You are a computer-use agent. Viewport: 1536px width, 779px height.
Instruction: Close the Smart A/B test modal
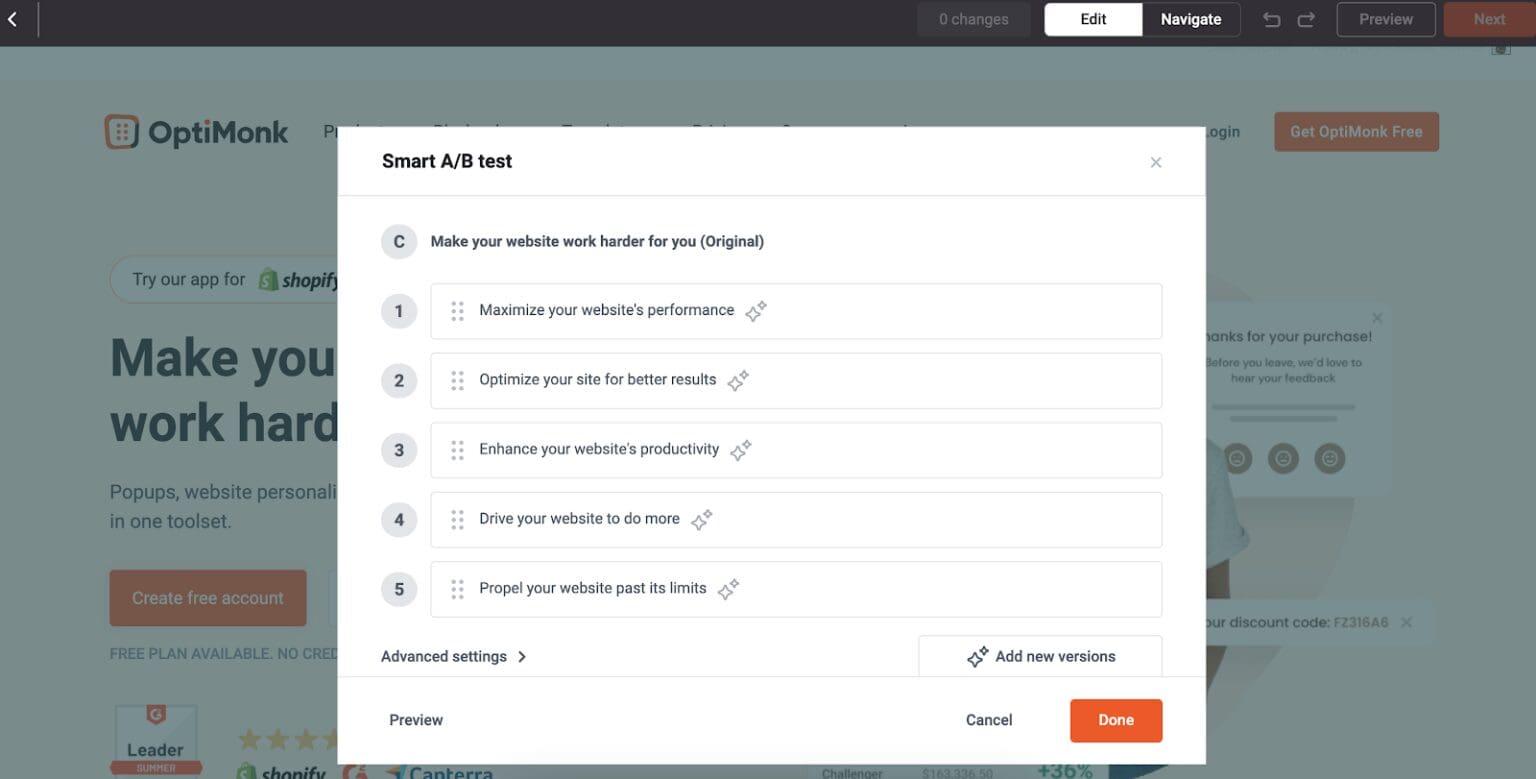pos(1155,162)
